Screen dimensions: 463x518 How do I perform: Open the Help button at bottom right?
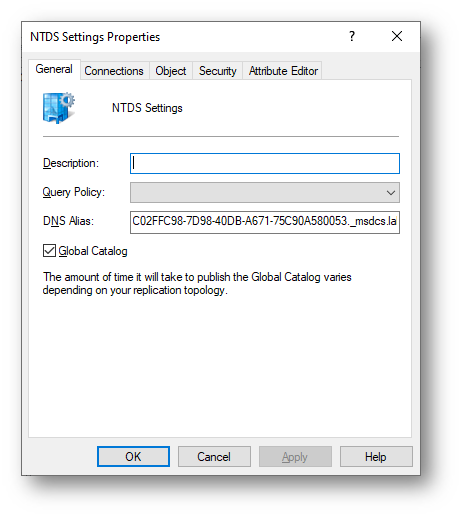coord(376,457)
